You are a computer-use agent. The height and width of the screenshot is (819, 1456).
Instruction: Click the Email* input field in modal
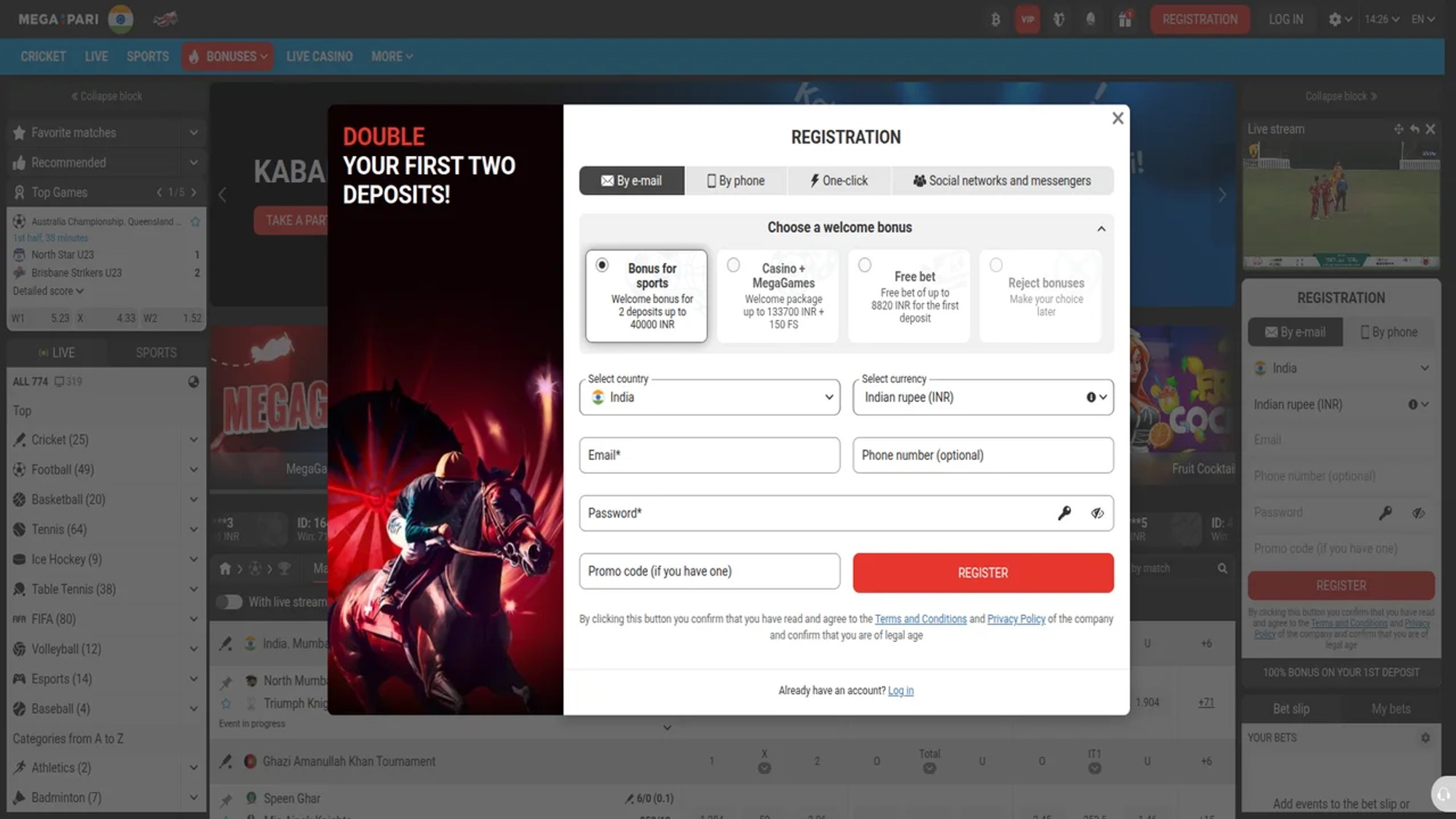[710, 455]
